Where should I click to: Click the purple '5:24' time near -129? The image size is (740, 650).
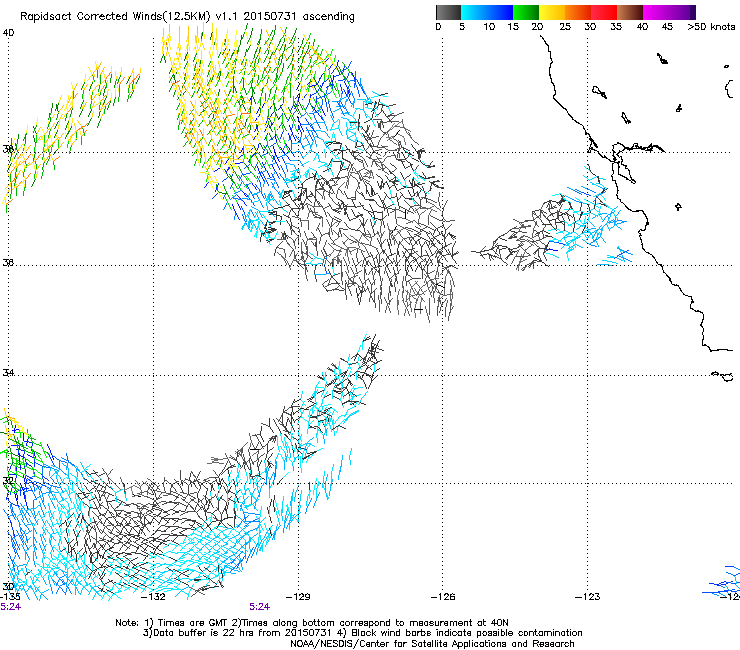click(x=260, y=607)
